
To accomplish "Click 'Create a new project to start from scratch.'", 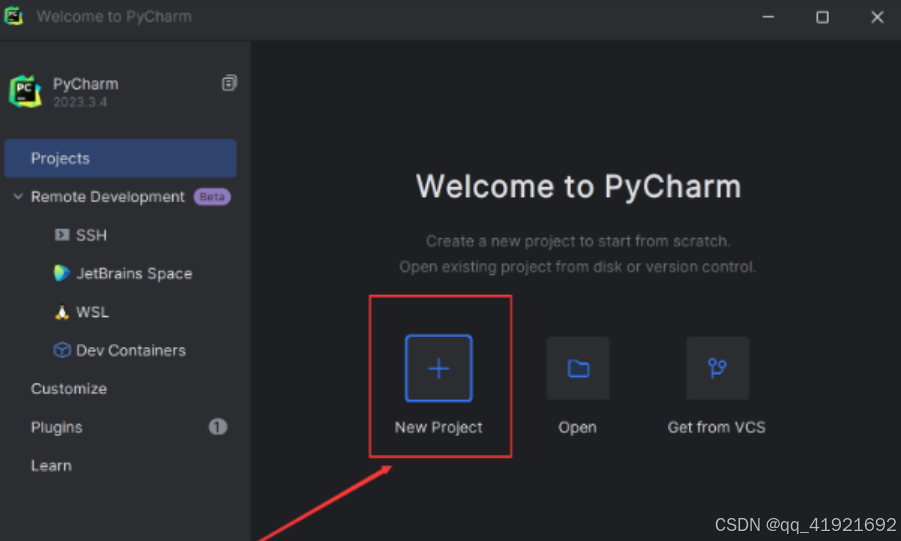I will (578, 241).
